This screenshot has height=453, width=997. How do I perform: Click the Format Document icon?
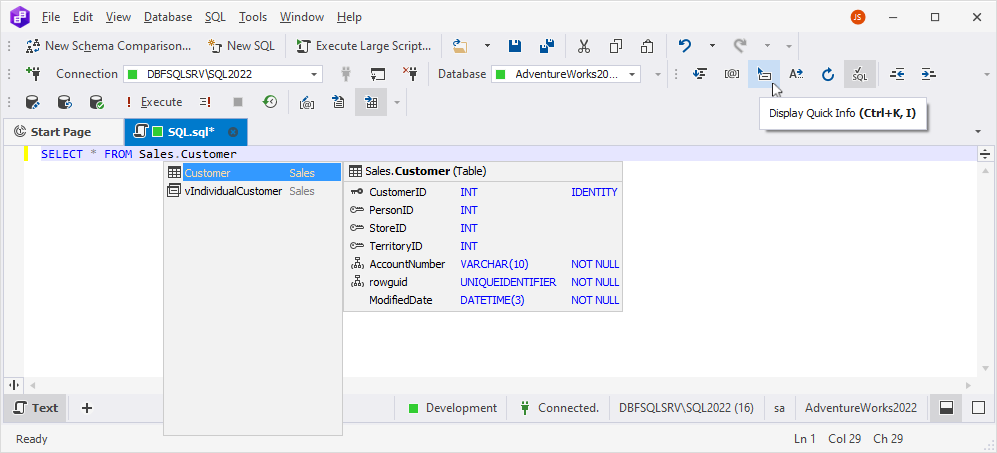coord(700,74)
